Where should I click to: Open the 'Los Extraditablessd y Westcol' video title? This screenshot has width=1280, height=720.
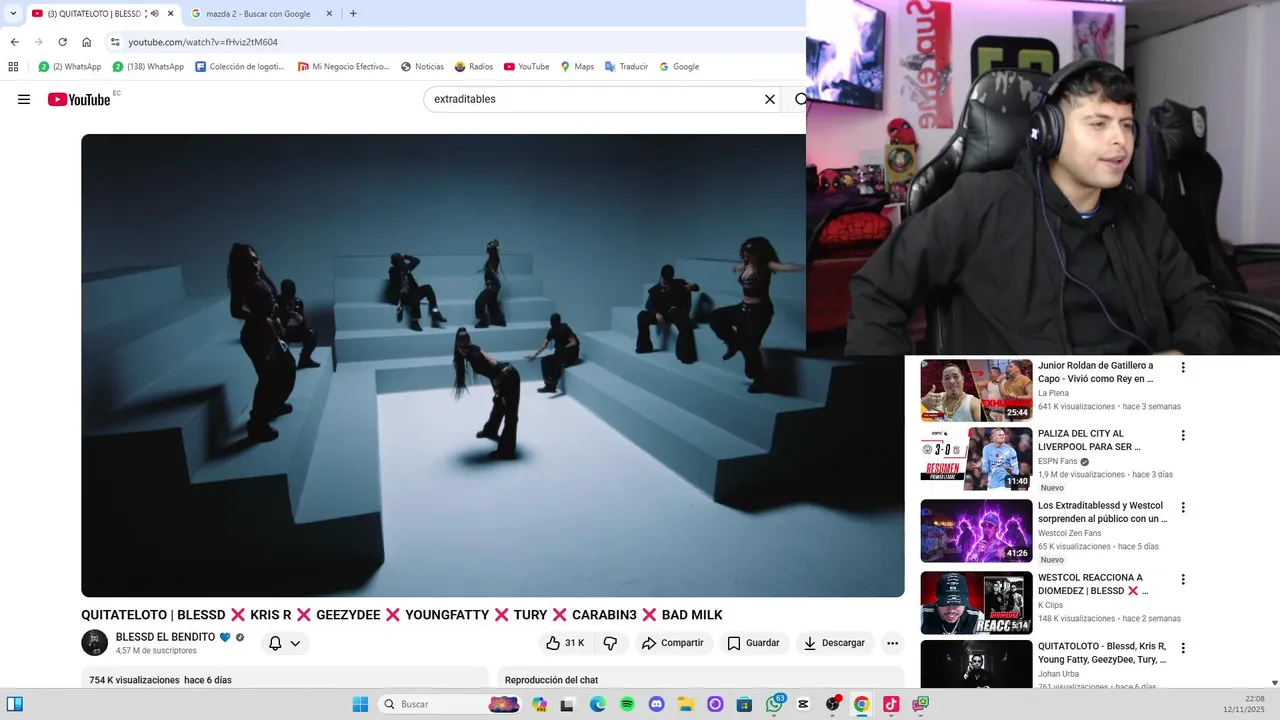[x=1103, y=512]
